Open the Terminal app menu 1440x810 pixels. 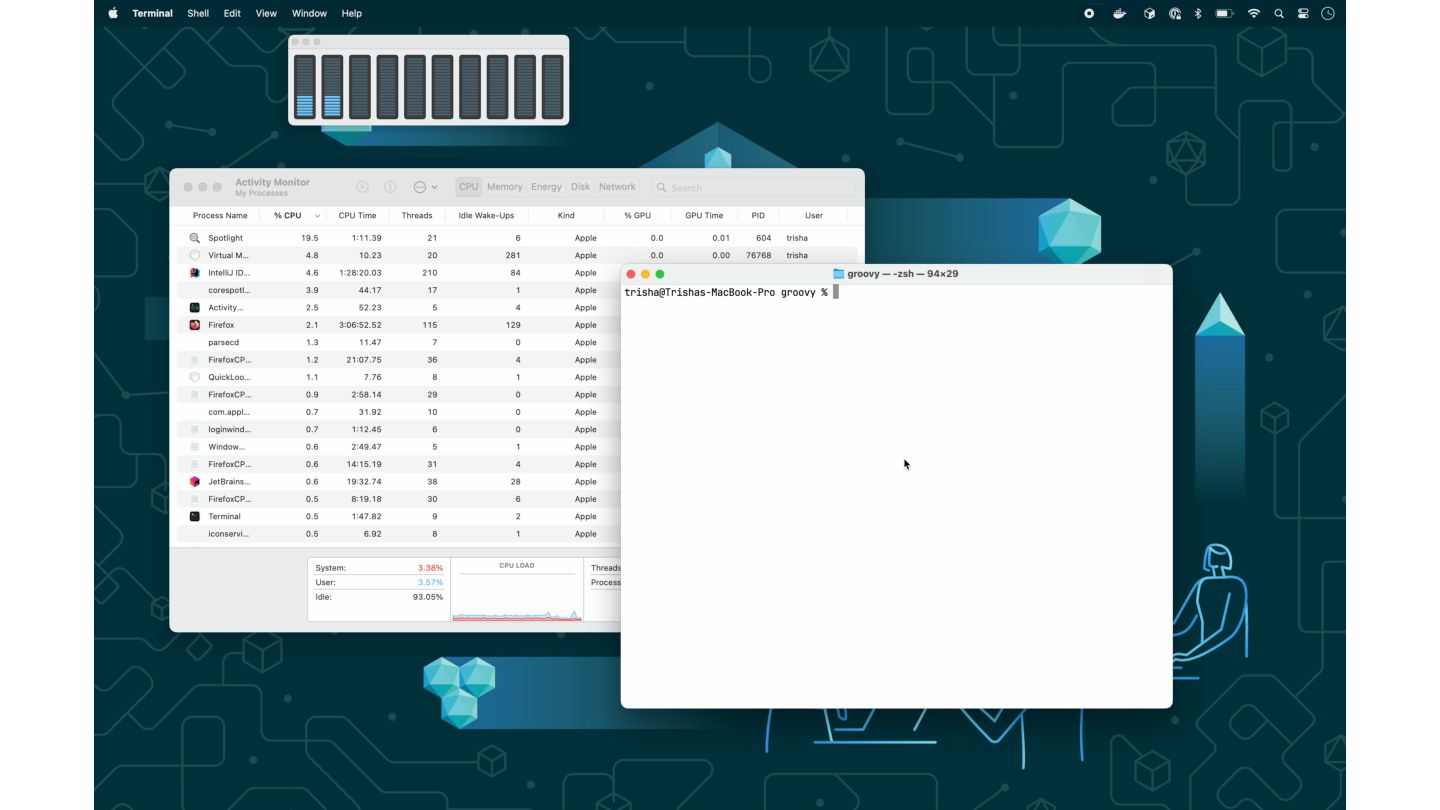tap(152, 13)
